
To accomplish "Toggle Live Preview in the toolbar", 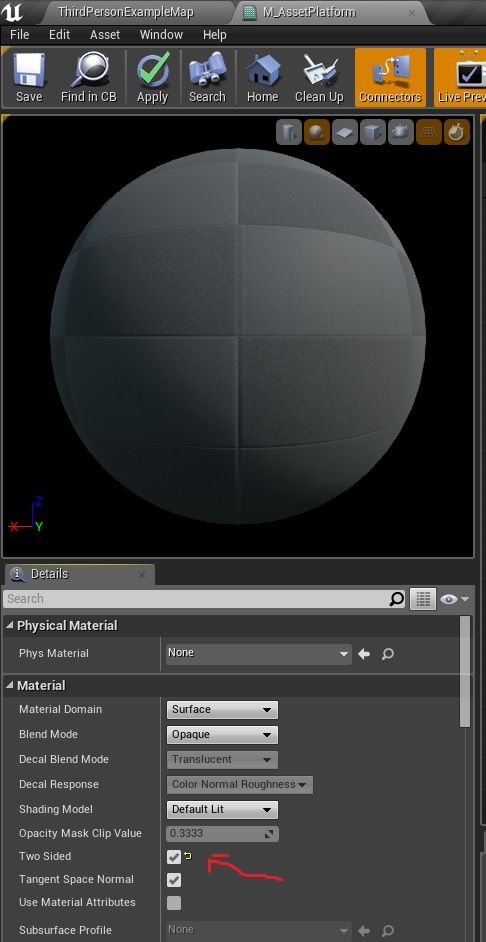I will pyautogui.click(x=461, y=78).
